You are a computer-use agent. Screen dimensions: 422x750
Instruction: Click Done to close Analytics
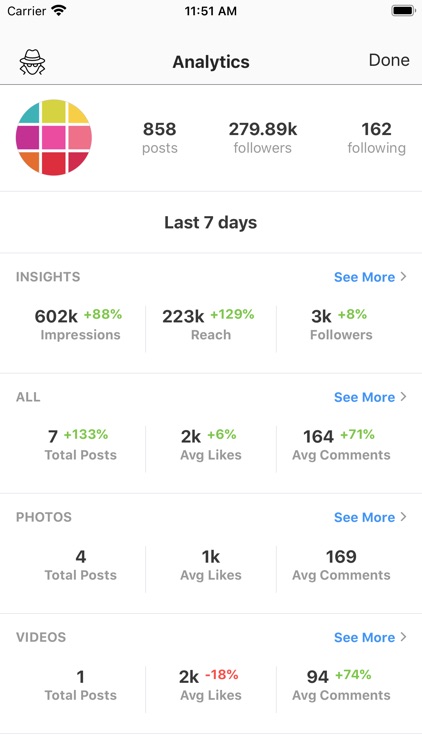click(389, 60)
